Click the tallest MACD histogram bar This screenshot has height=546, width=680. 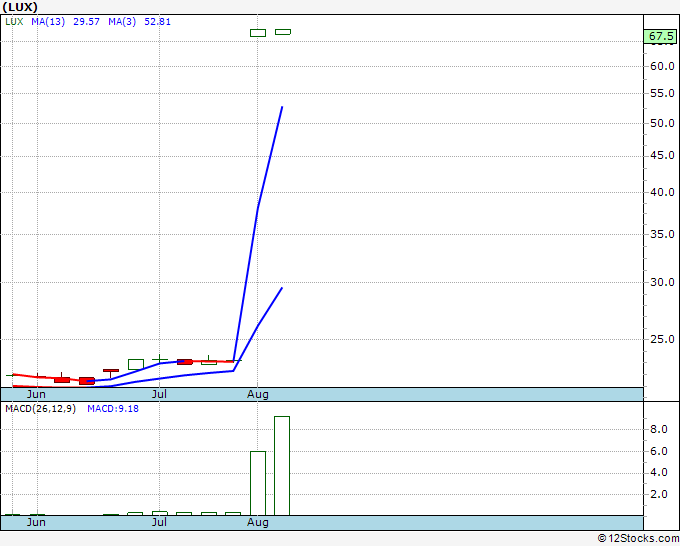282,466
